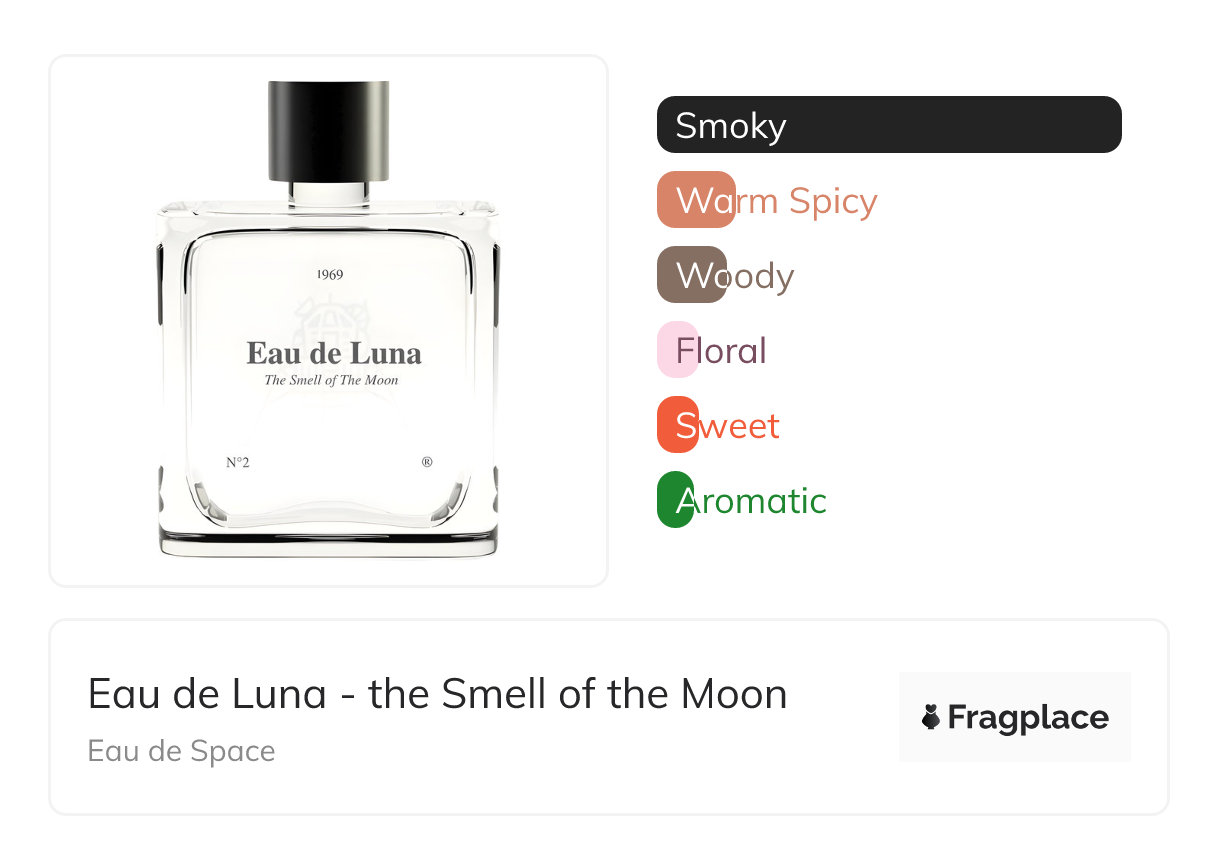
Task: Choose the orange Sweet accord swatch
Action: (x=677, y=425)
